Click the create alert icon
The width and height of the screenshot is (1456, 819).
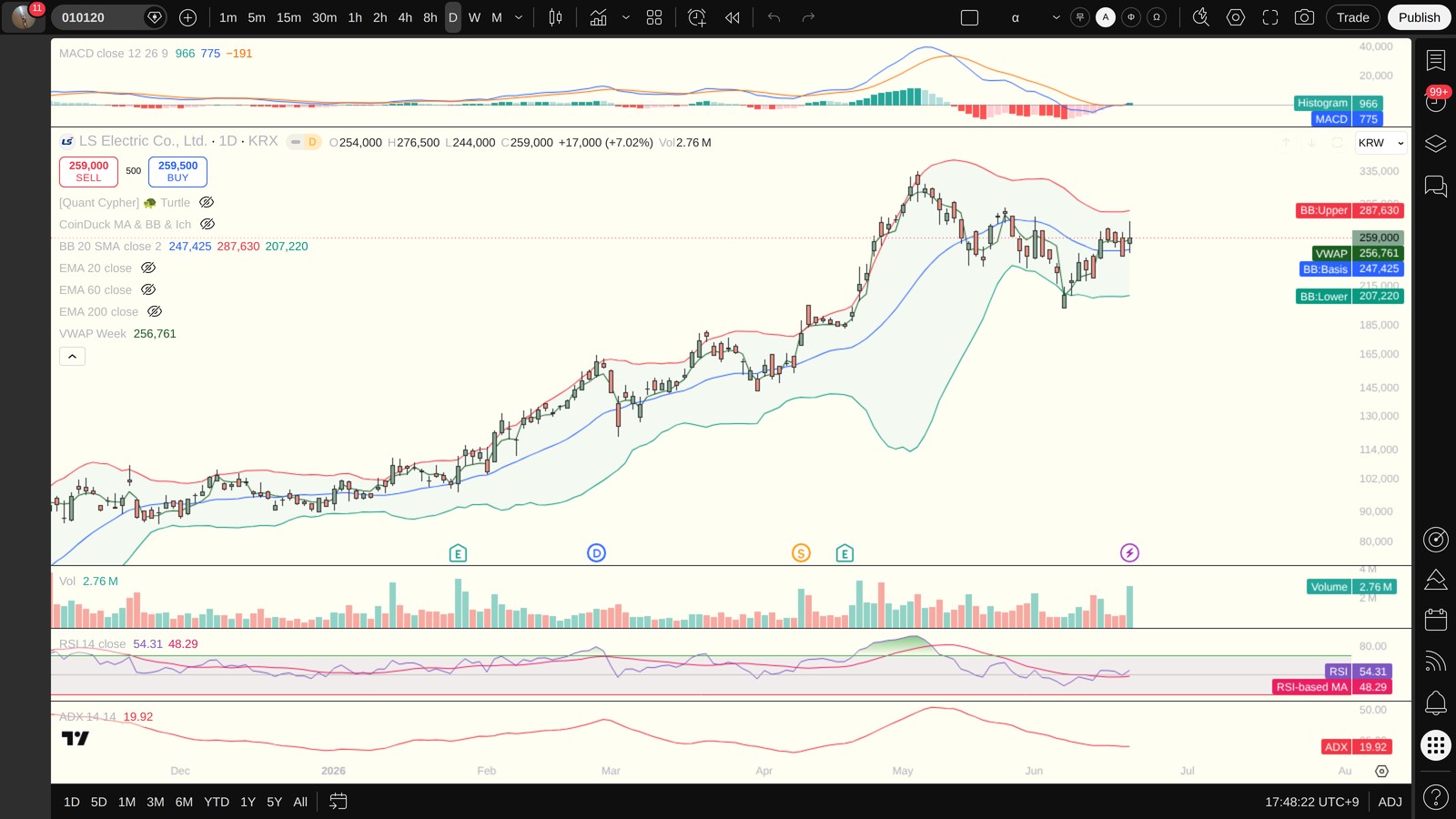697,17
